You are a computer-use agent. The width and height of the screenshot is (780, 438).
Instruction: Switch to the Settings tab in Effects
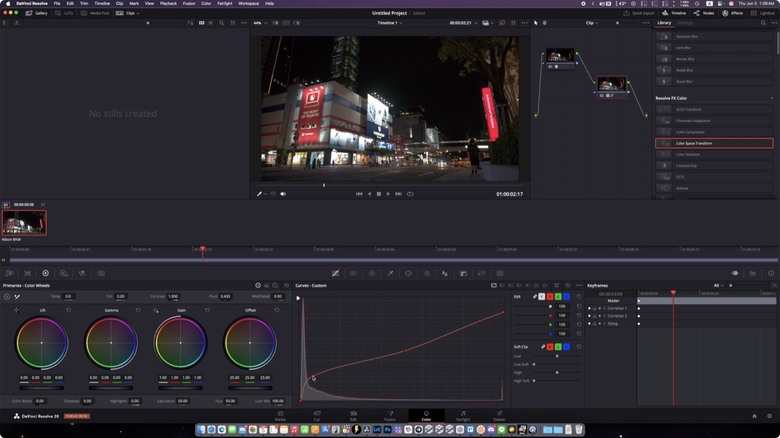point(684,23)
